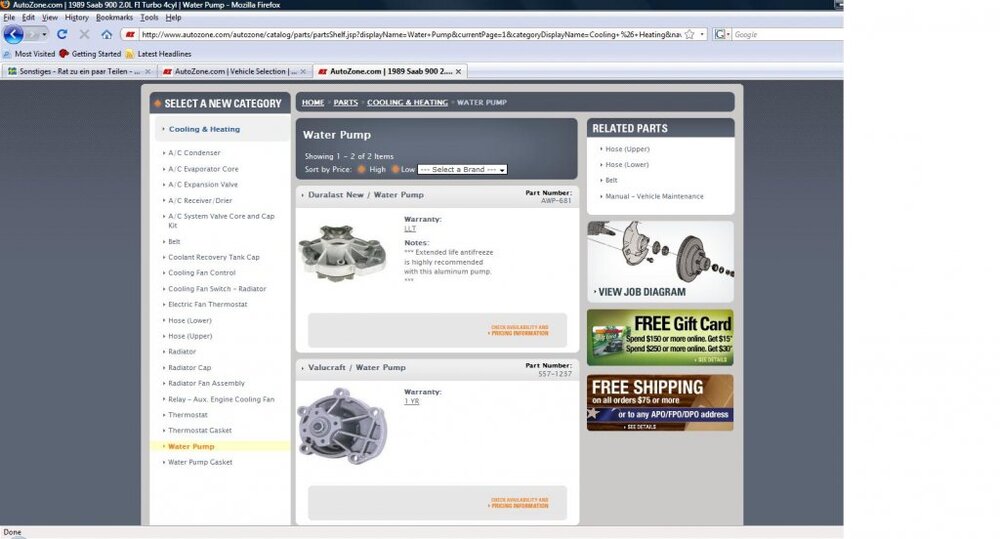Check availability and pricing for Valucraft pump
Image resolution: width=1000 pixels, height=539 pixels.
tap(518, 503)
